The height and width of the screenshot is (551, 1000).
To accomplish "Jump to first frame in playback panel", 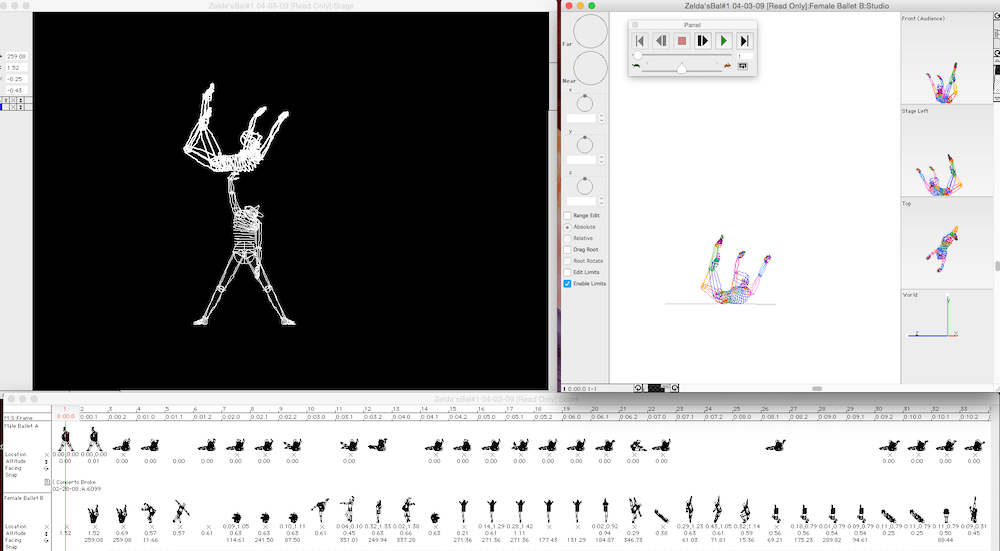I will click(640, 41).
